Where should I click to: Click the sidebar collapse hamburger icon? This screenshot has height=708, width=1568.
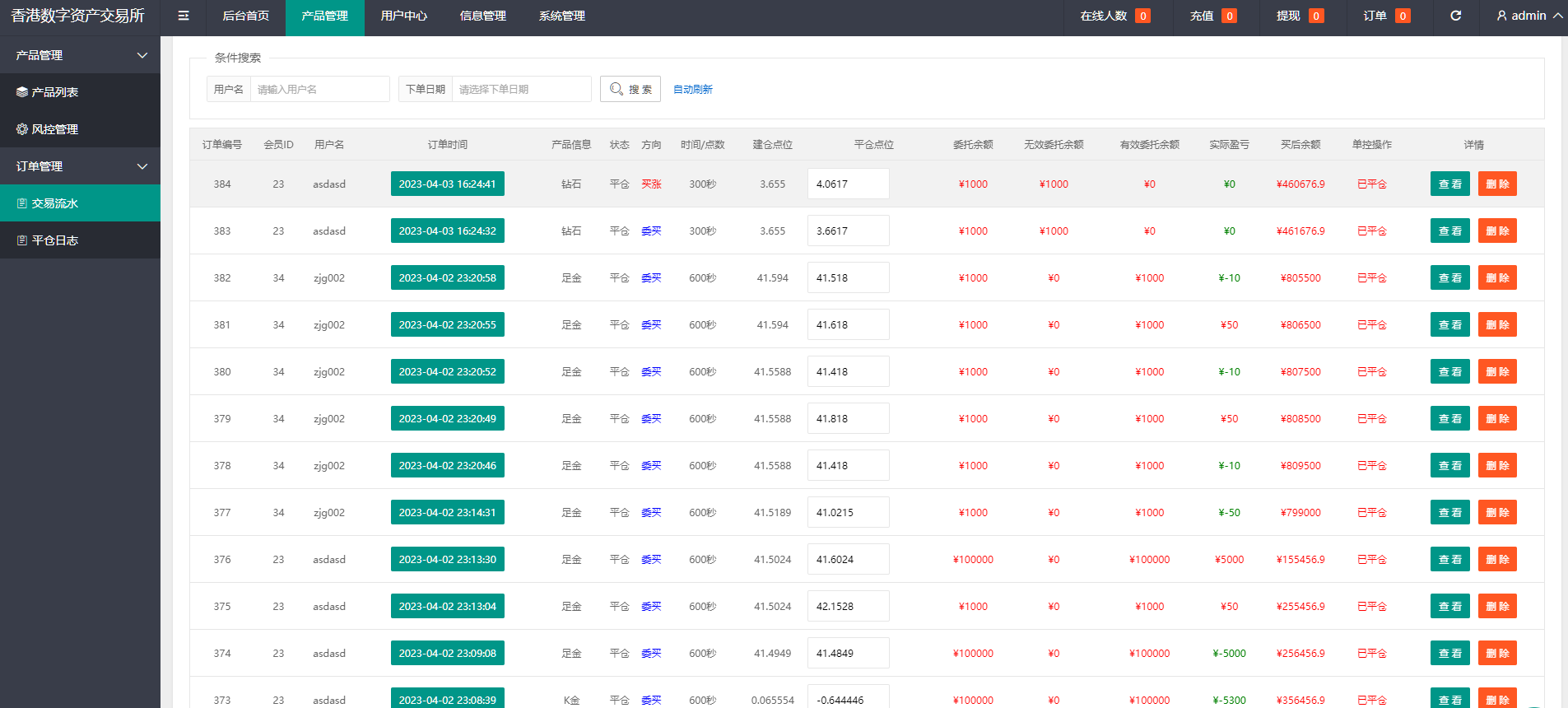[184, 16]
